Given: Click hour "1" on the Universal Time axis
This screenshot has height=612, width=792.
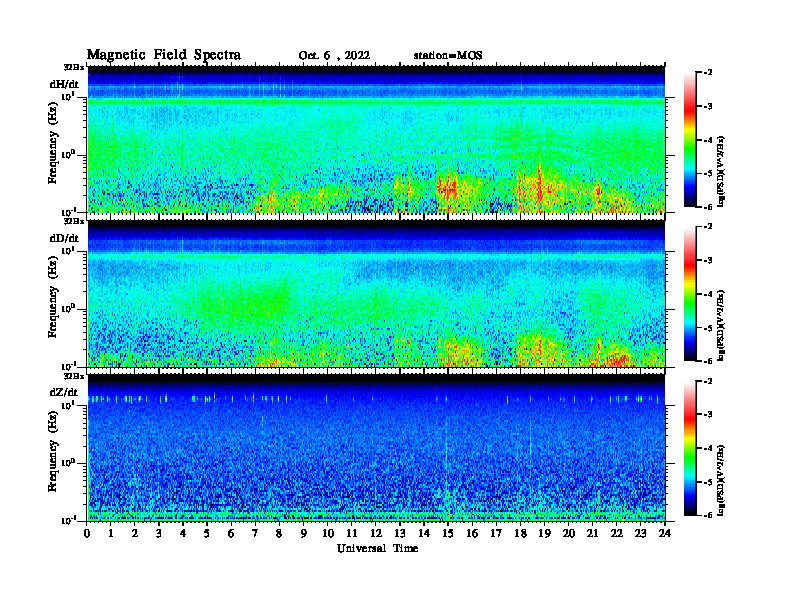Looking at the screenshot, I should [x=111, y=534].
